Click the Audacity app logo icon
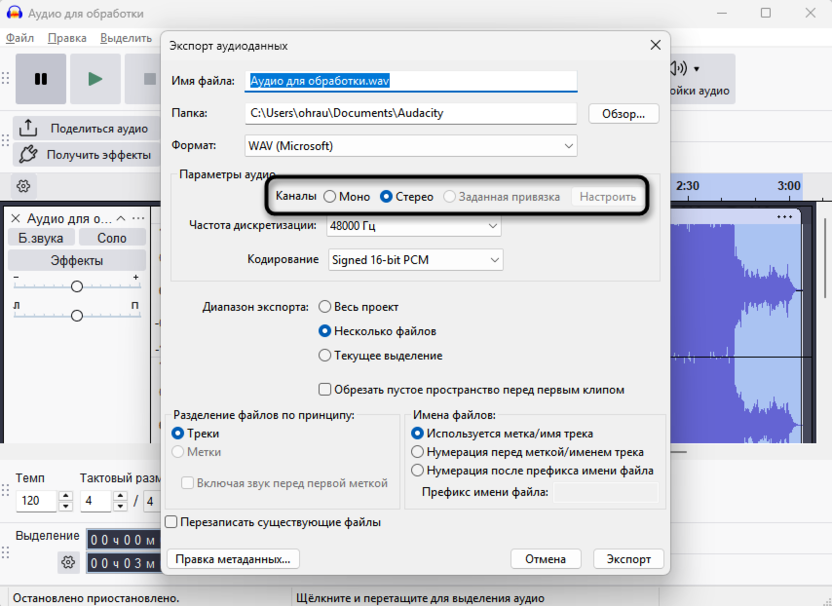This screenshot has height=606, width=832. click(14, 13)
